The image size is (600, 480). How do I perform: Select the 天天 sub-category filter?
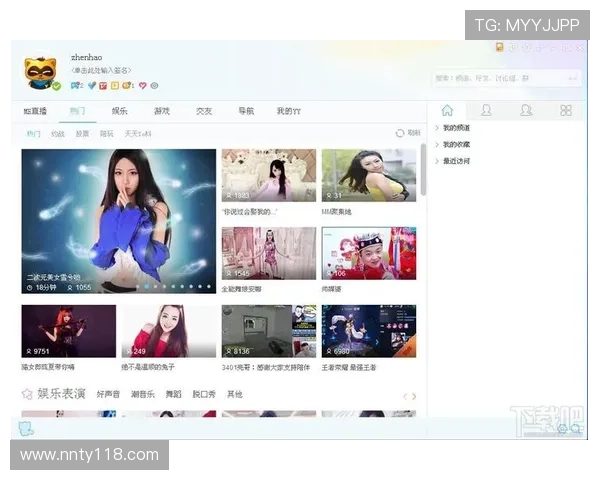tap(138, 134)
